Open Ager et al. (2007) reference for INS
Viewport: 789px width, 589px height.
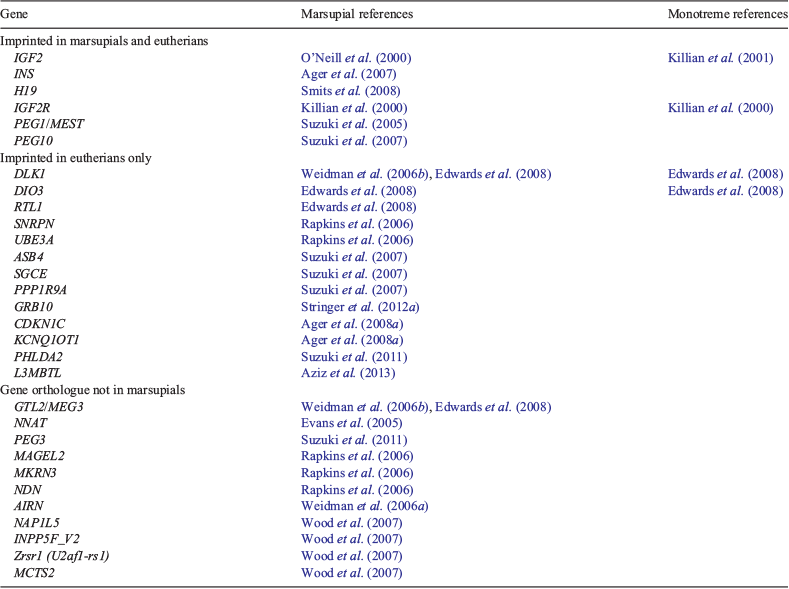coord(349,74)
